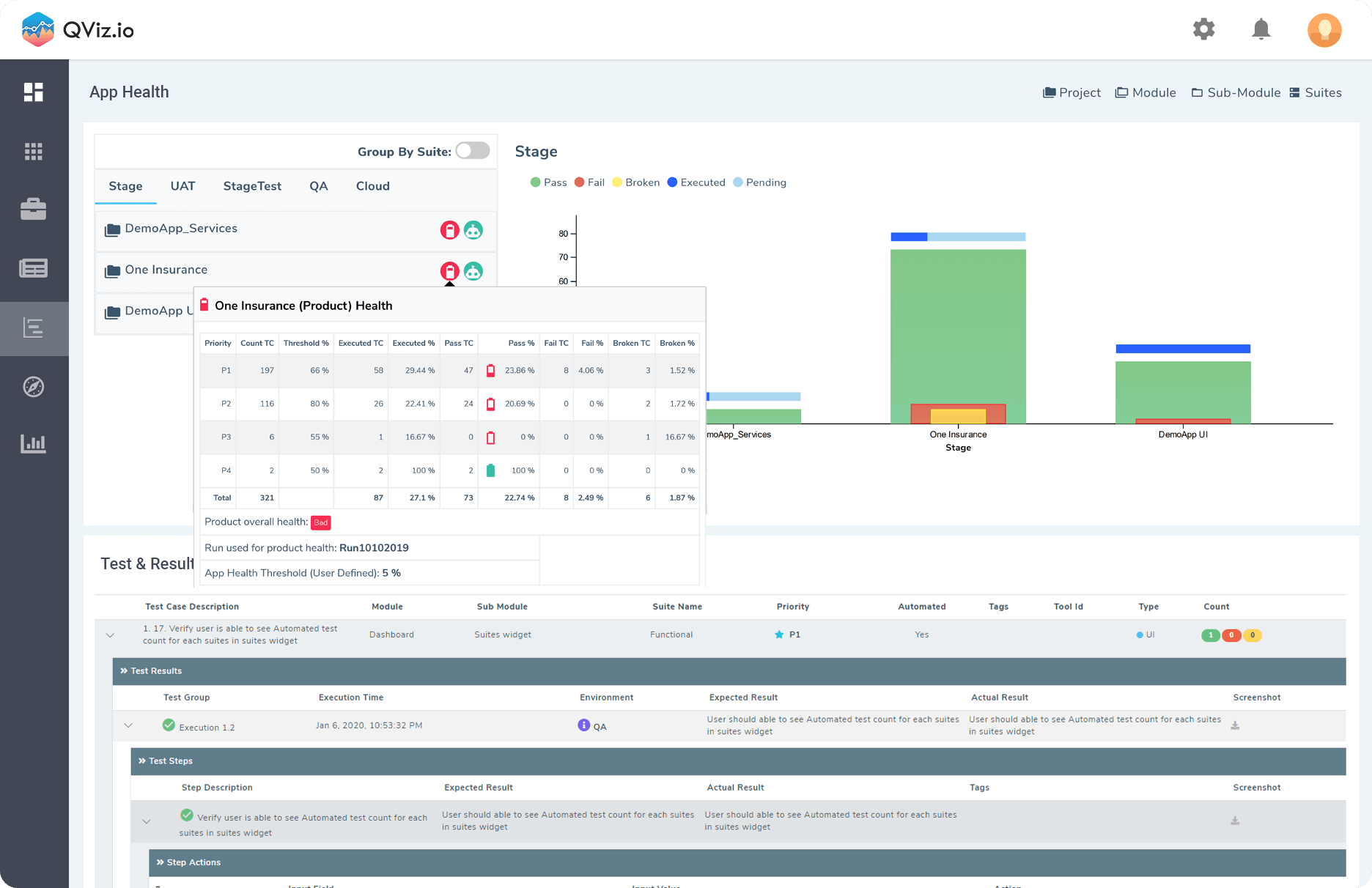
Task: Toggle the Group By Suite switch
Action: click(x=472, y=150)
